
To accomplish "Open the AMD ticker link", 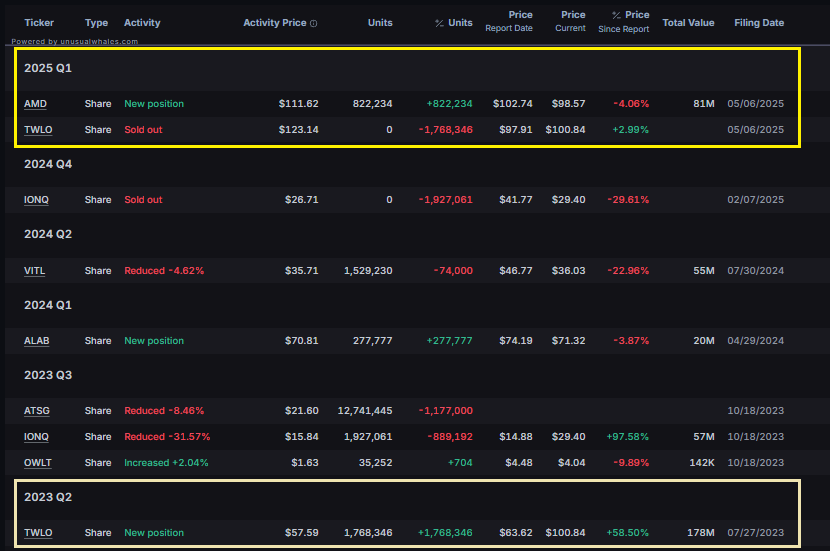I will coord(35,104).
